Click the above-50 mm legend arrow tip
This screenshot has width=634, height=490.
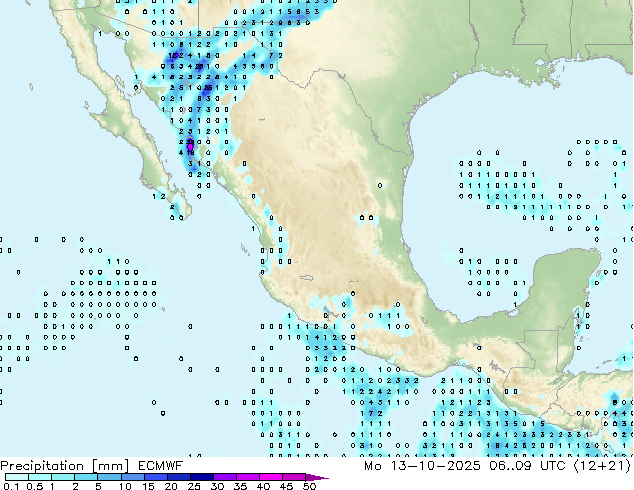(317, 477)
